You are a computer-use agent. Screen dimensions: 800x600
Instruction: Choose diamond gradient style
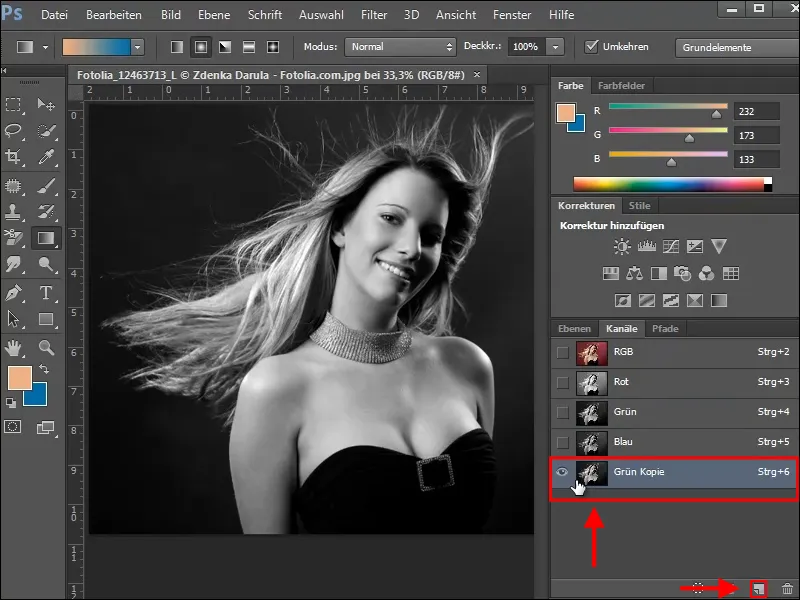tap(273, 47)
